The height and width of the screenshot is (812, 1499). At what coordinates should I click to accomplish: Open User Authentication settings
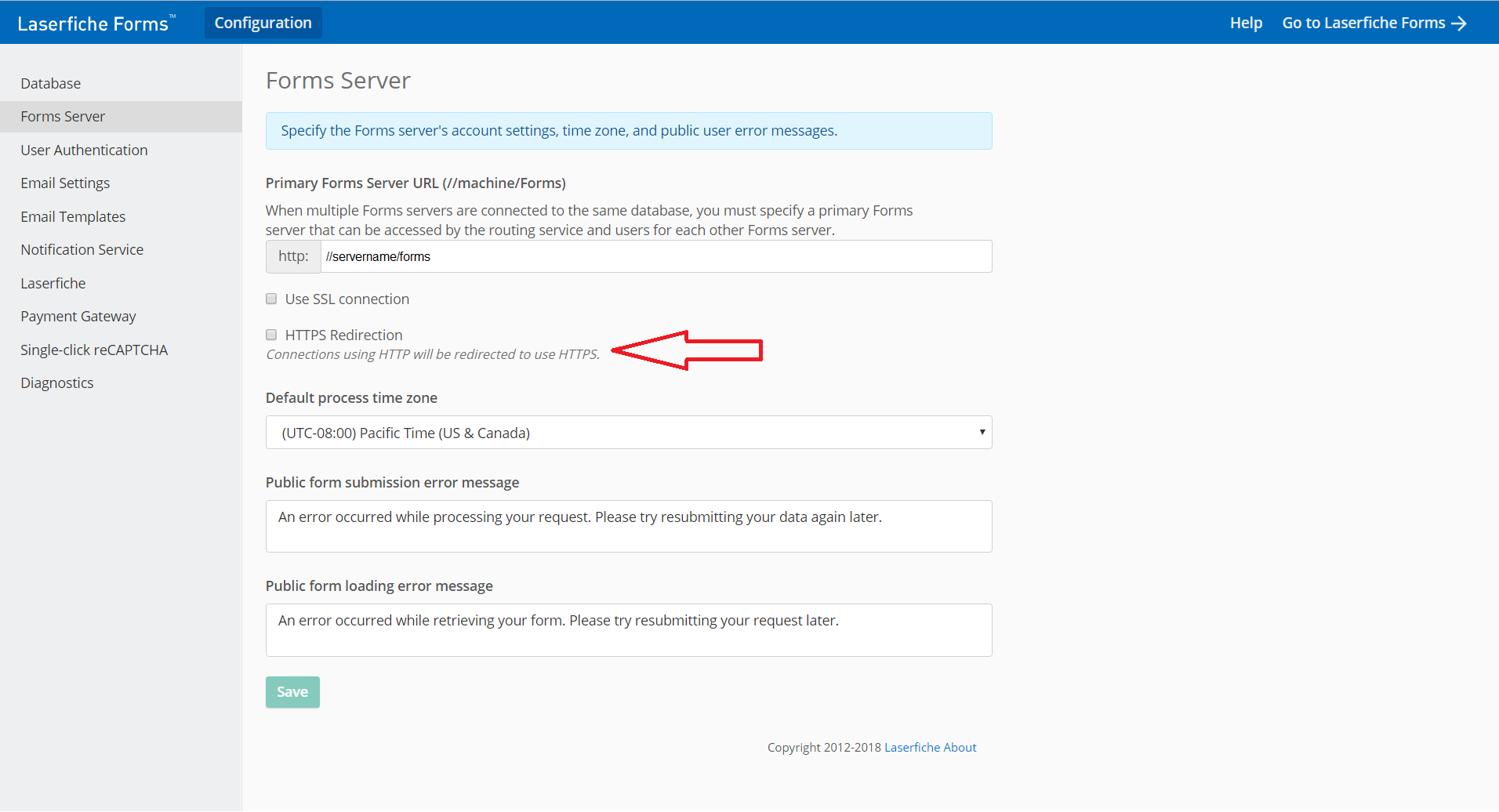(84, 150)
